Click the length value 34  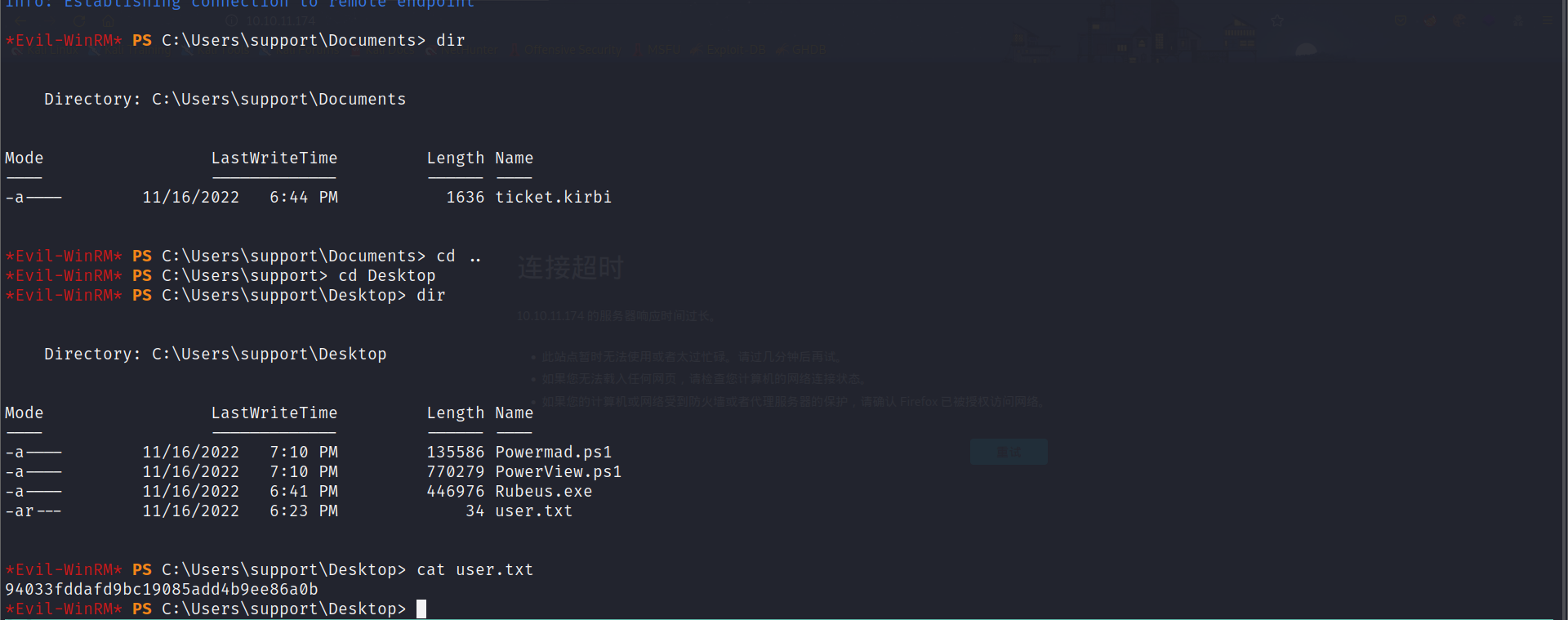(474, 511)
